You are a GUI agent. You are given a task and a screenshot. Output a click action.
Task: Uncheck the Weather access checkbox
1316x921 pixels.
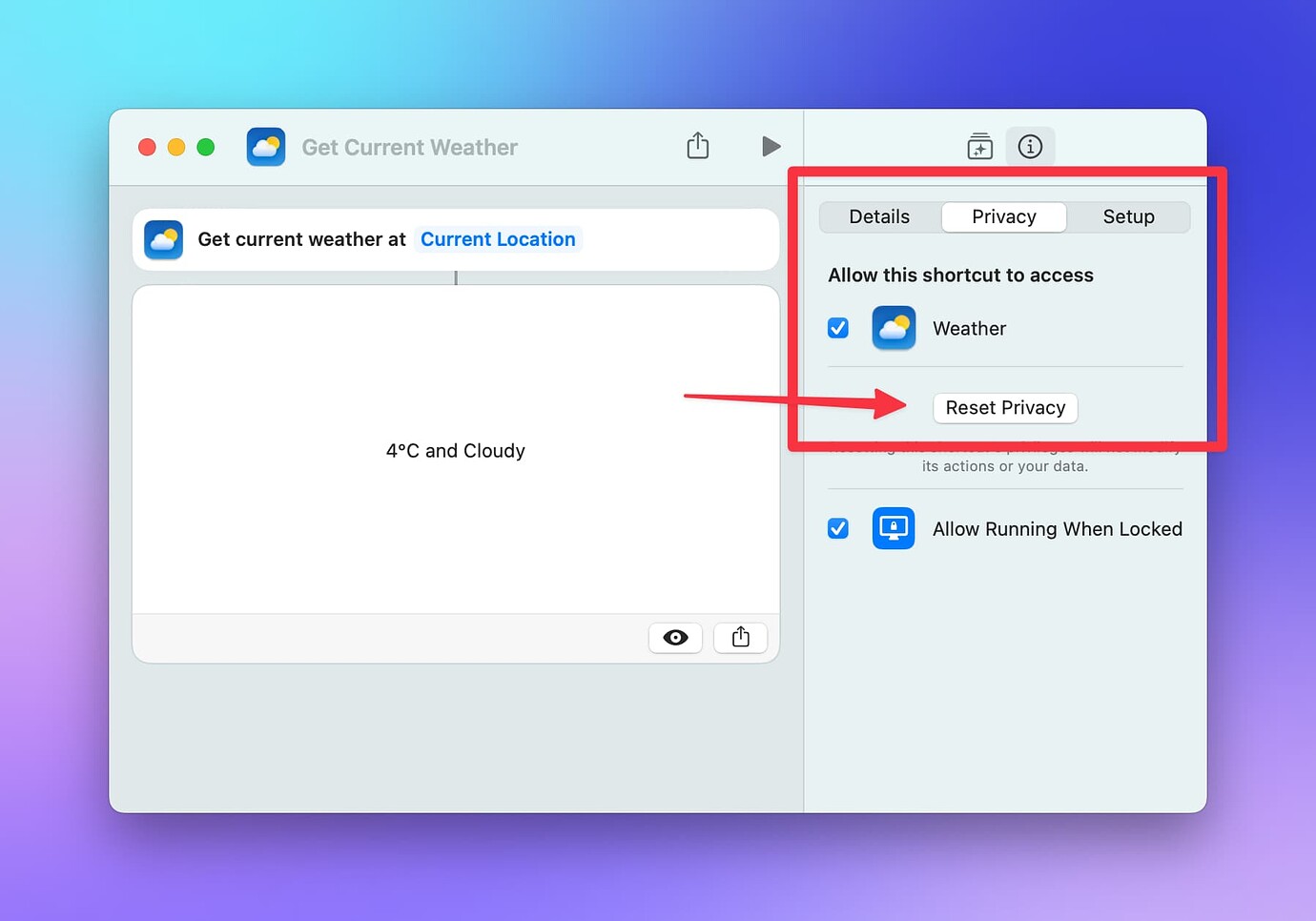coord(838,328)
